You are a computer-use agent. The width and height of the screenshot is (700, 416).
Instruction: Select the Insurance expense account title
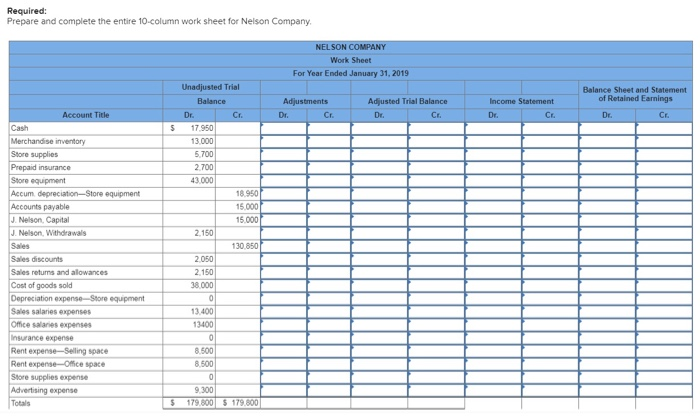pyautogui.click(x=42, y=338)
